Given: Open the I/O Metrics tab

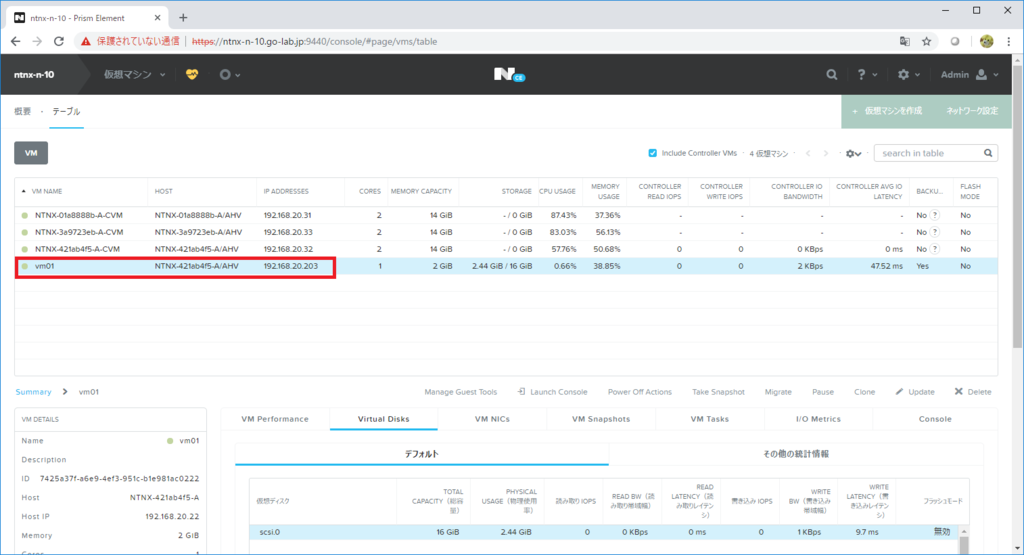Looking at the screenshot, I should point(818,419).
